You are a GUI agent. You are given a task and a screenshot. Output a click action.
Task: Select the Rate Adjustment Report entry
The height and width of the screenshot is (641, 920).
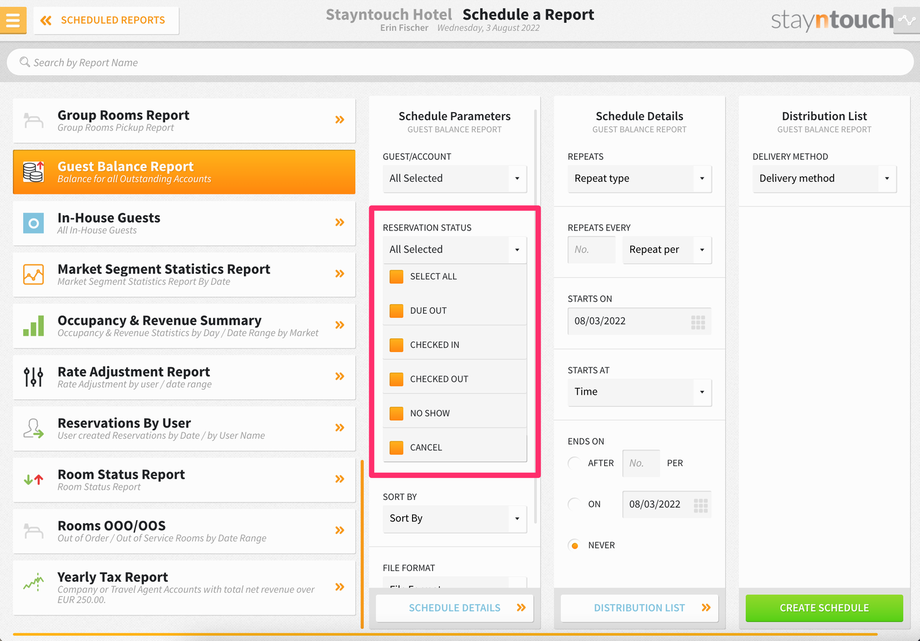(184, 377)
